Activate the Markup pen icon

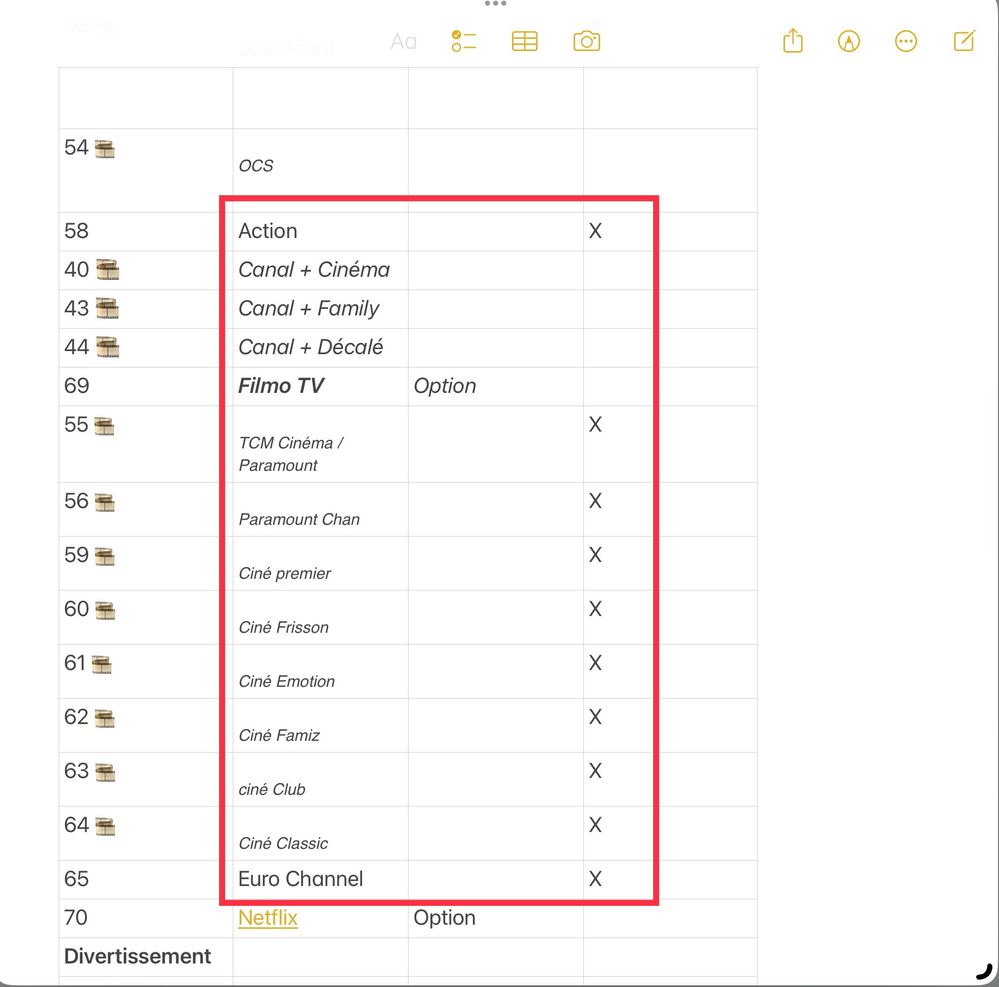click(849, 41)
